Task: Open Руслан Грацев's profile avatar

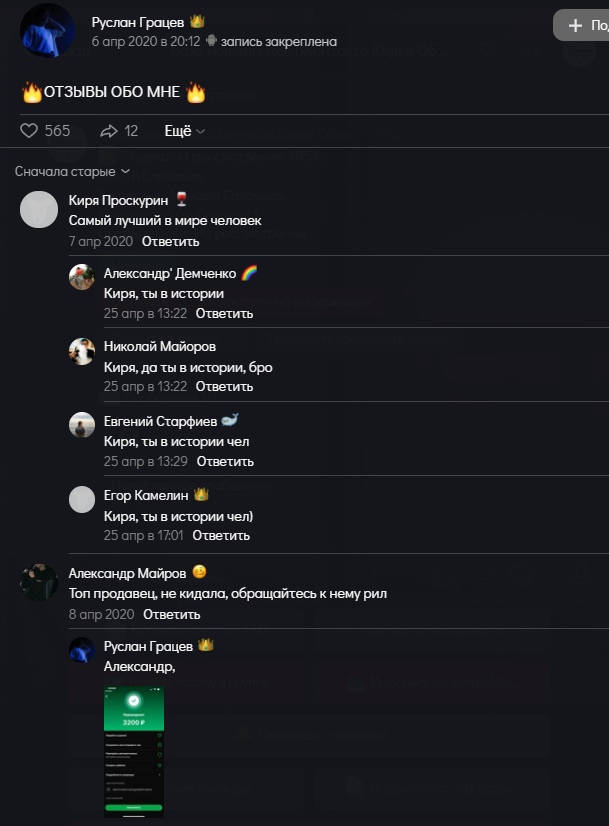Action: 47,31
